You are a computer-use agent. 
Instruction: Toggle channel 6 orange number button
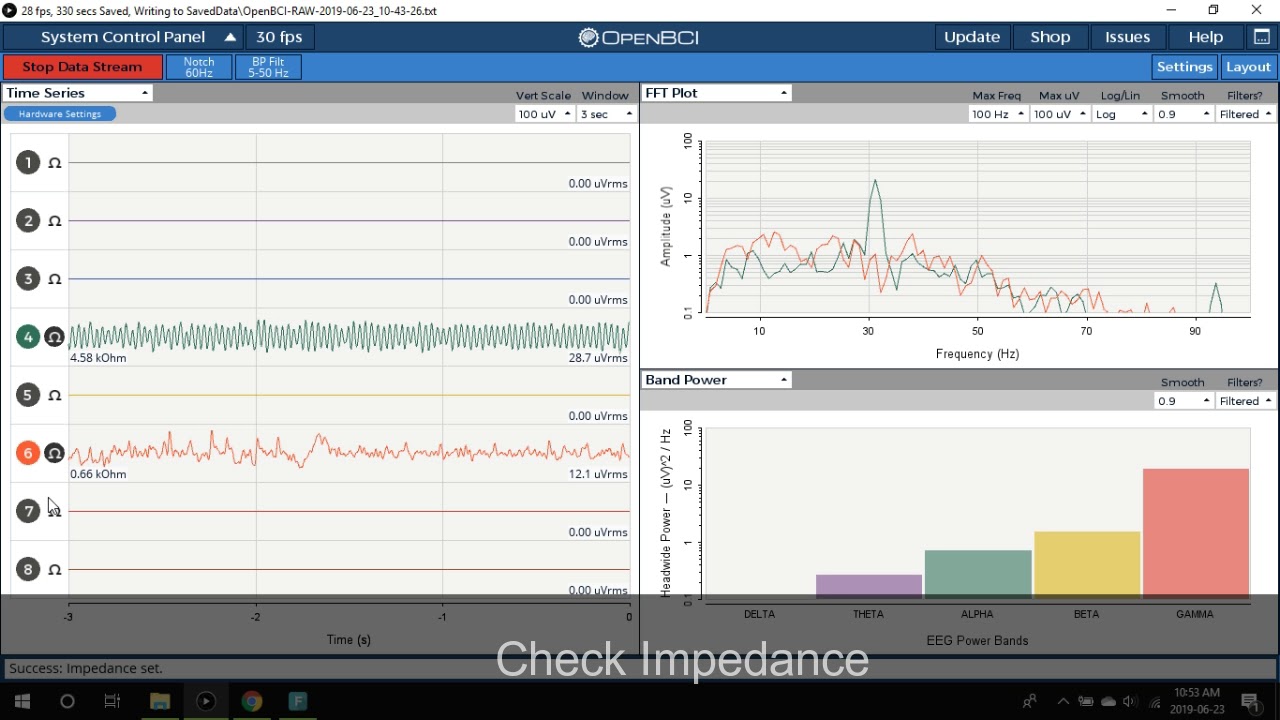coord(28,453)
